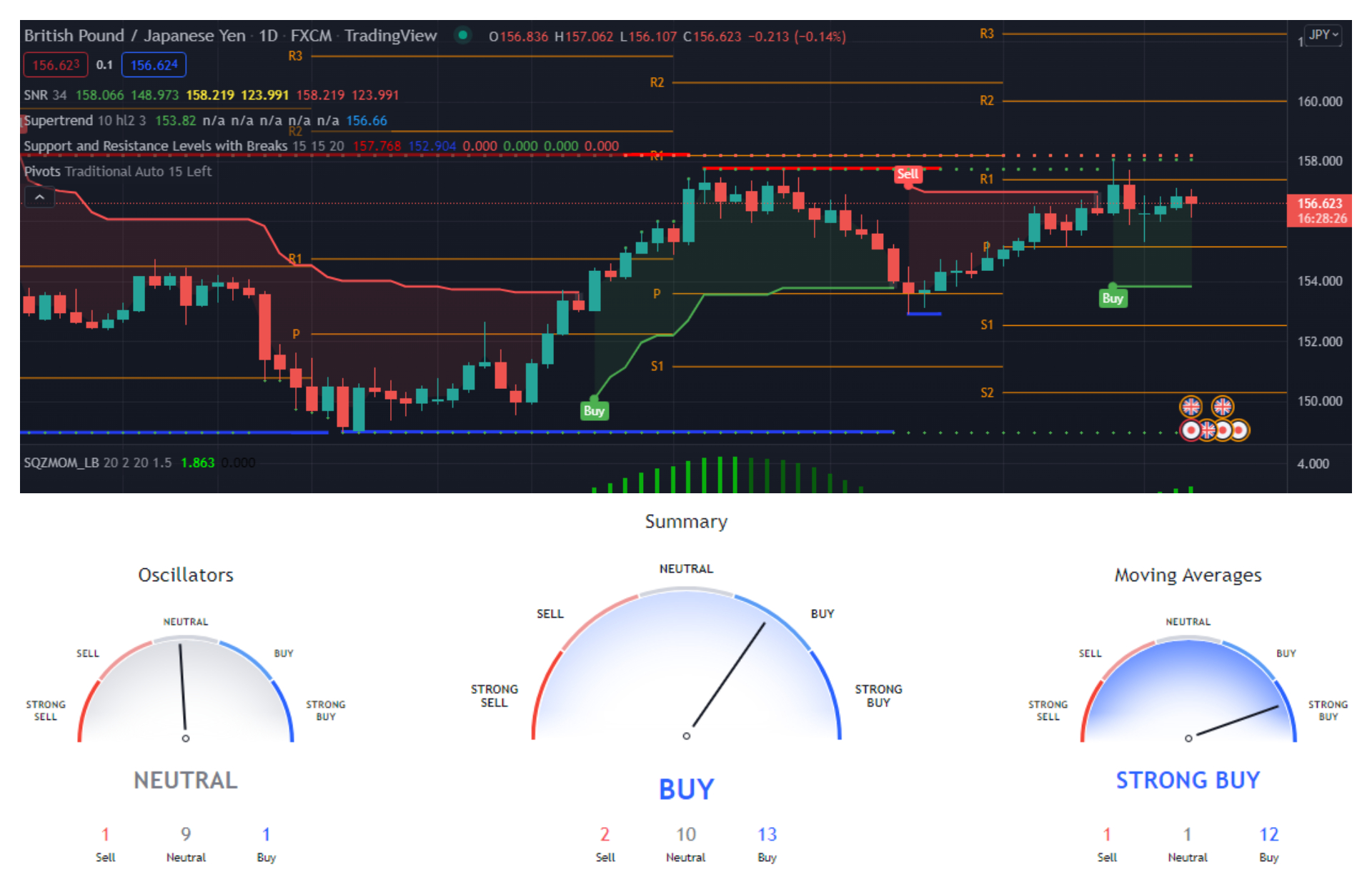Select the SQZMOM_LB indicator legend
The height and width of the screenshot is (890, 1372).
click(97, 463)
